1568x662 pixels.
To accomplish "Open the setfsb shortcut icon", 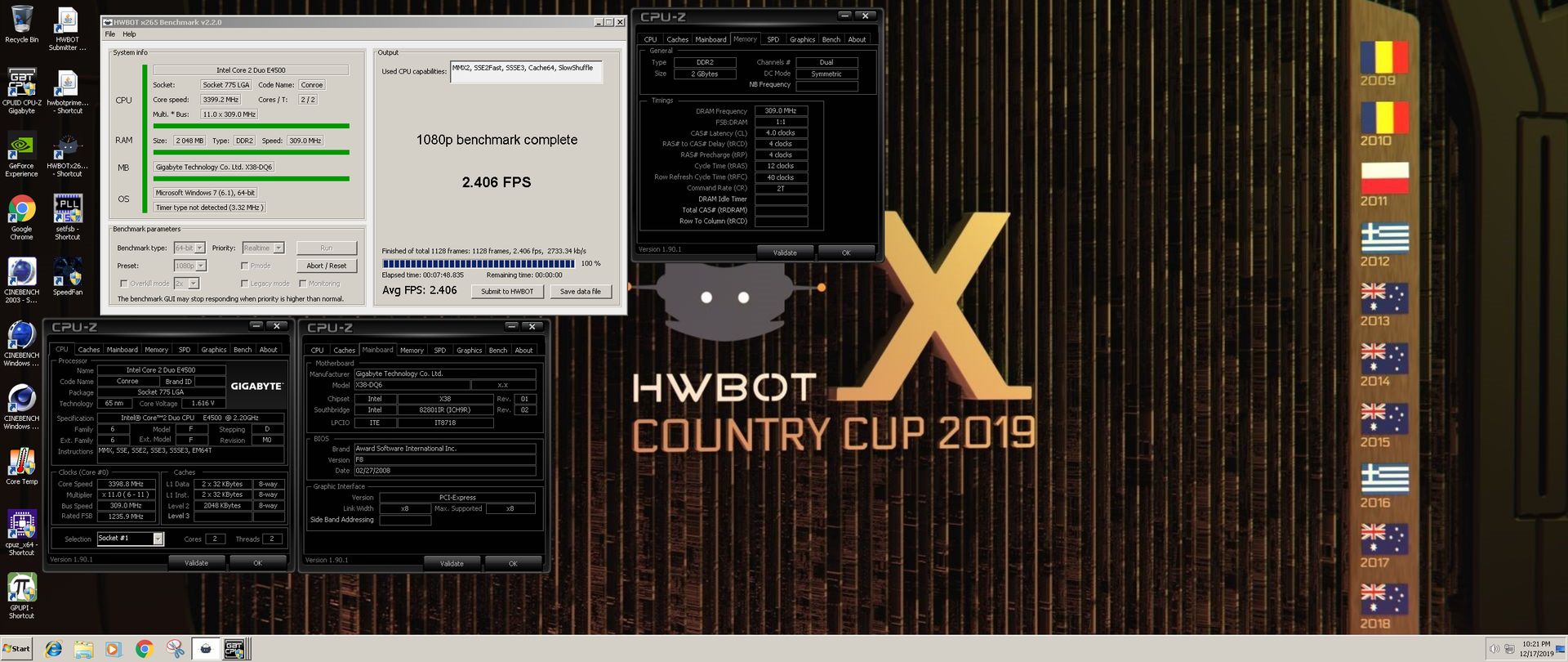I will (68, 217).
